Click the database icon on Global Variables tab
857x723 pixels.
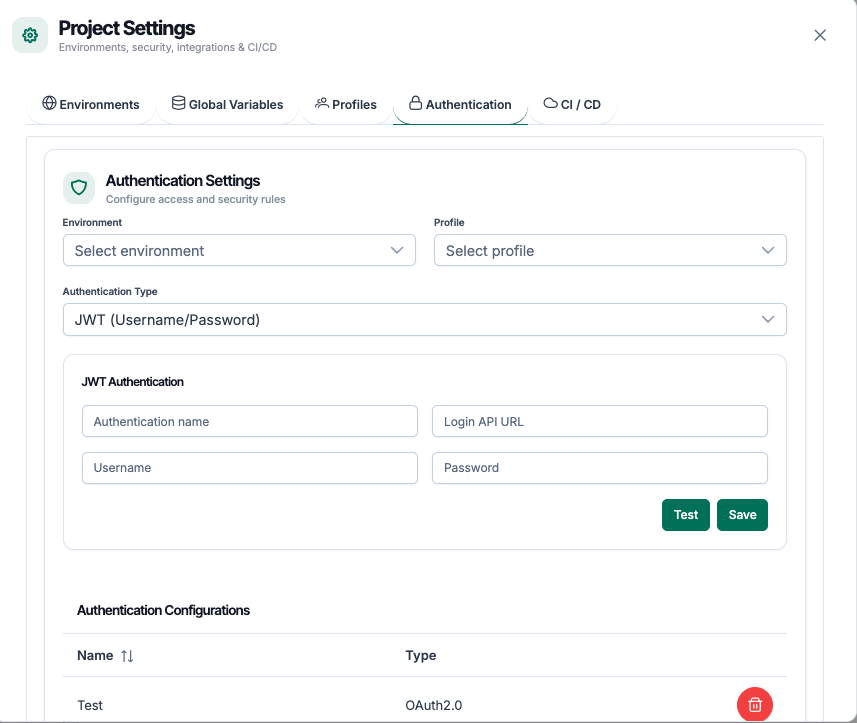(x=178, y=103)
